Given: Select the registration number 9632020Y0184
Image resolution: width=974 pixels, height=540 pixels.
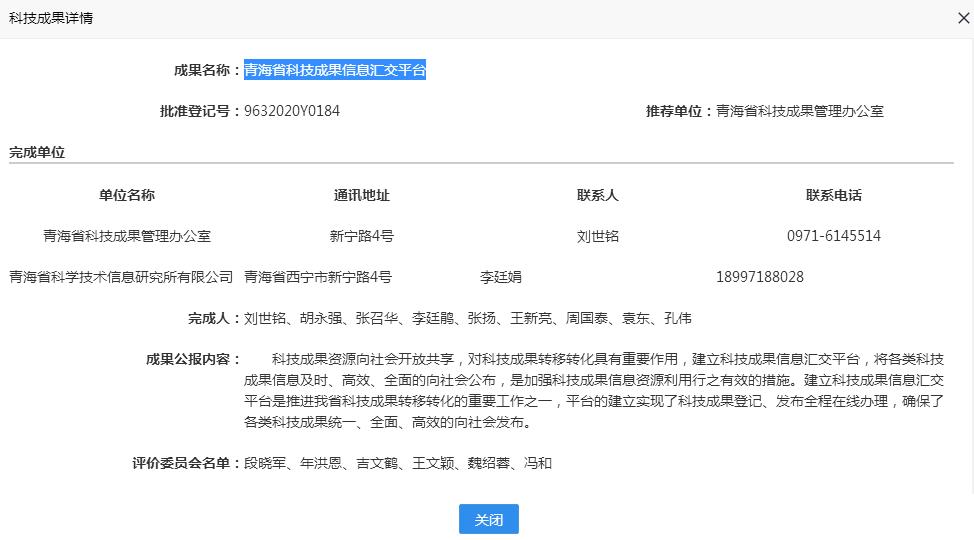Looking at the screenshot, I should pyautogui.click(x=292, y=111).
